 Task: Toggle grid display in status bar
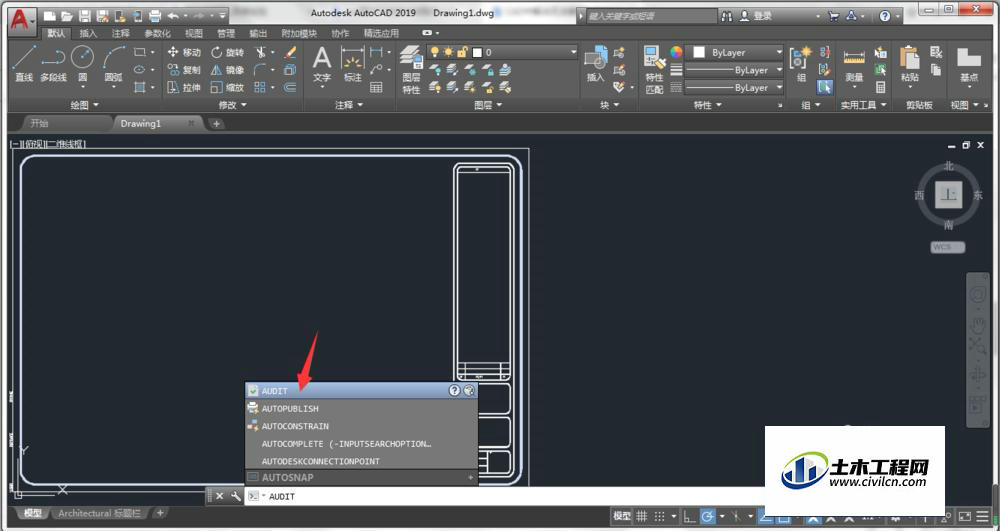(642, 516)
